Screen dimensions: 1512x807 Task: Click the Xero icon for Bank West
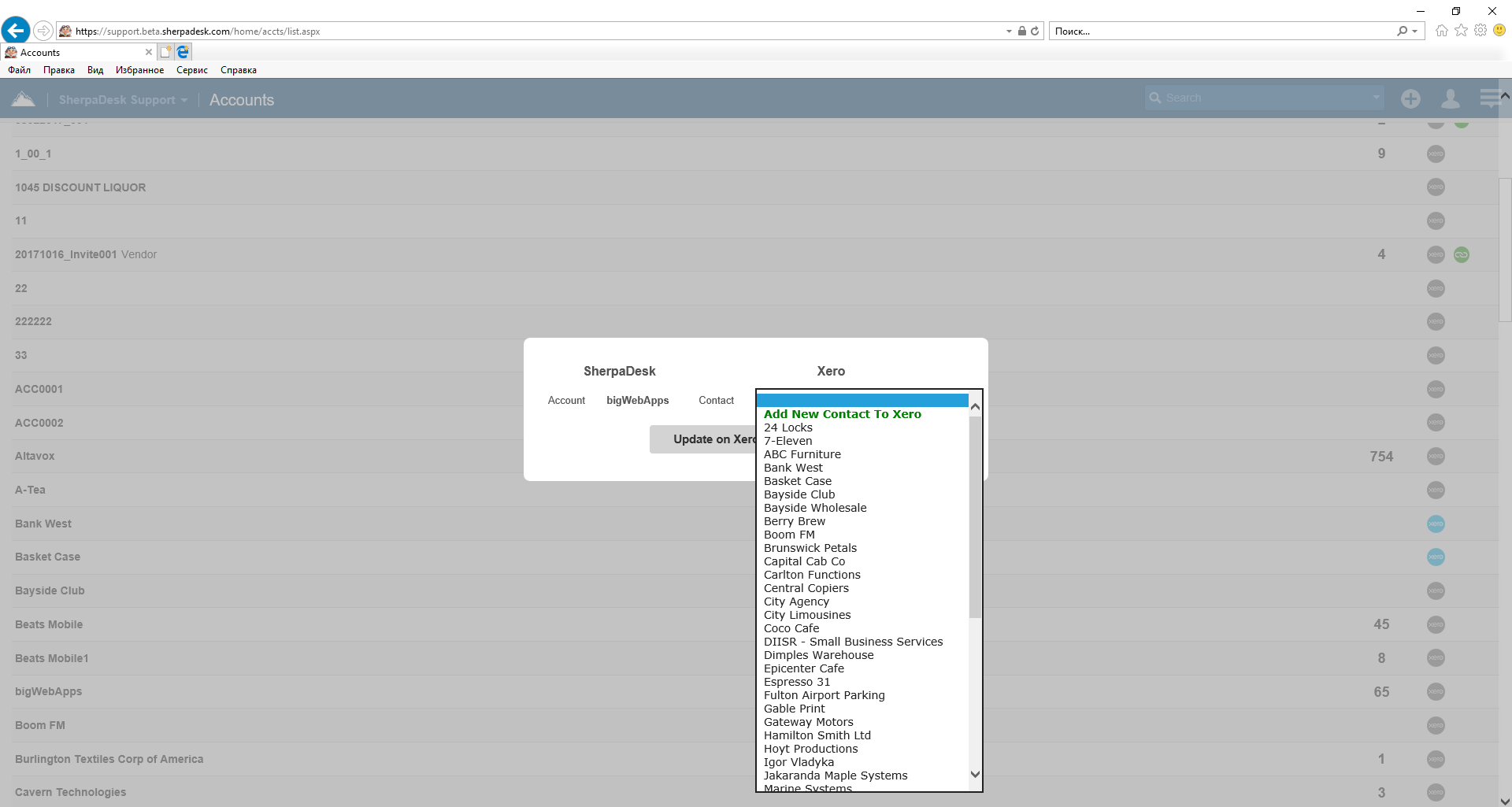[1436, 524]
